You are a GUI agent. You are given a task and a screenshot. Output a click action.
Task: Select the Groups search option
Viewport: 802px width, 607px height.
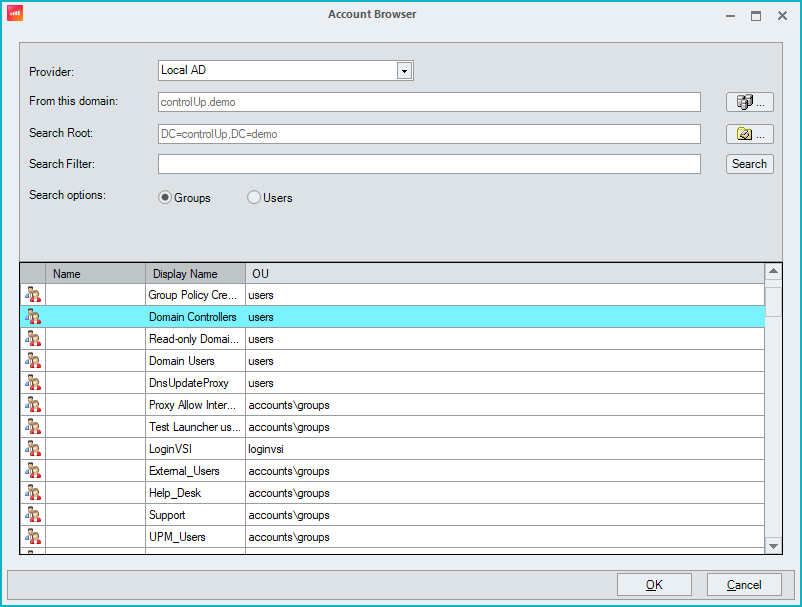point(162,197)
